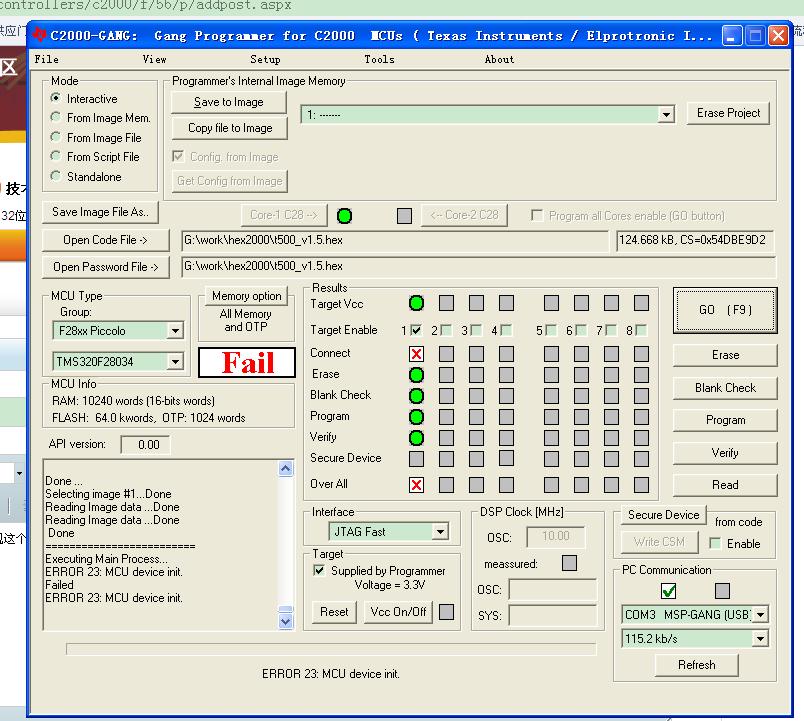Open the About menu
The height and width of the screenshot is (721, 804).
pos(499,59)
